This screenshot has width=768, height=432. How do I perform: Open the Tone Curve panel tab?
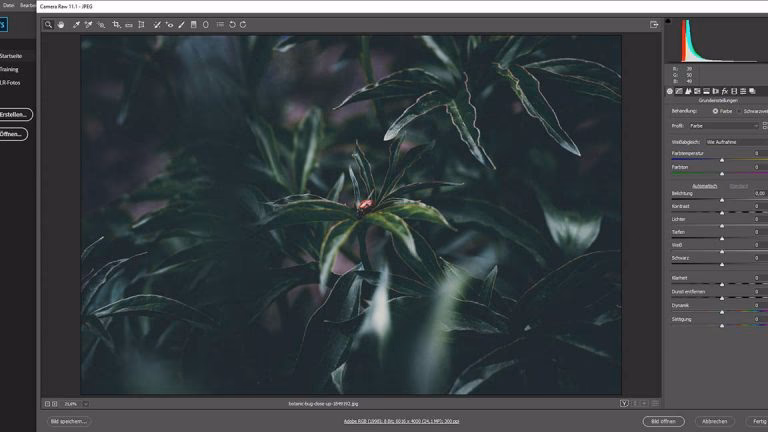coord(681,91)
